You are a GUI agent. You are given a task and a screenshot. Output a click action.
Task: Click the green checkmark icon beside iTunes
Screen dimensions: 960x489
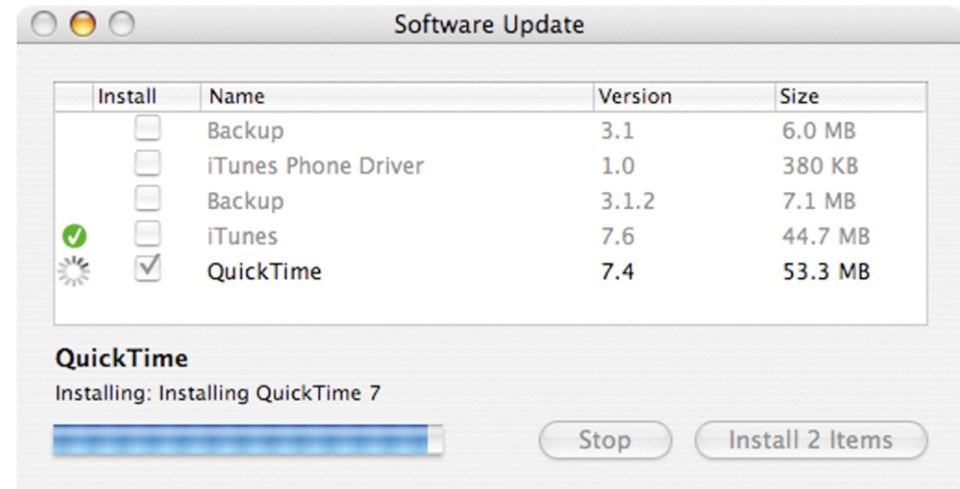[x=75, y=236]
